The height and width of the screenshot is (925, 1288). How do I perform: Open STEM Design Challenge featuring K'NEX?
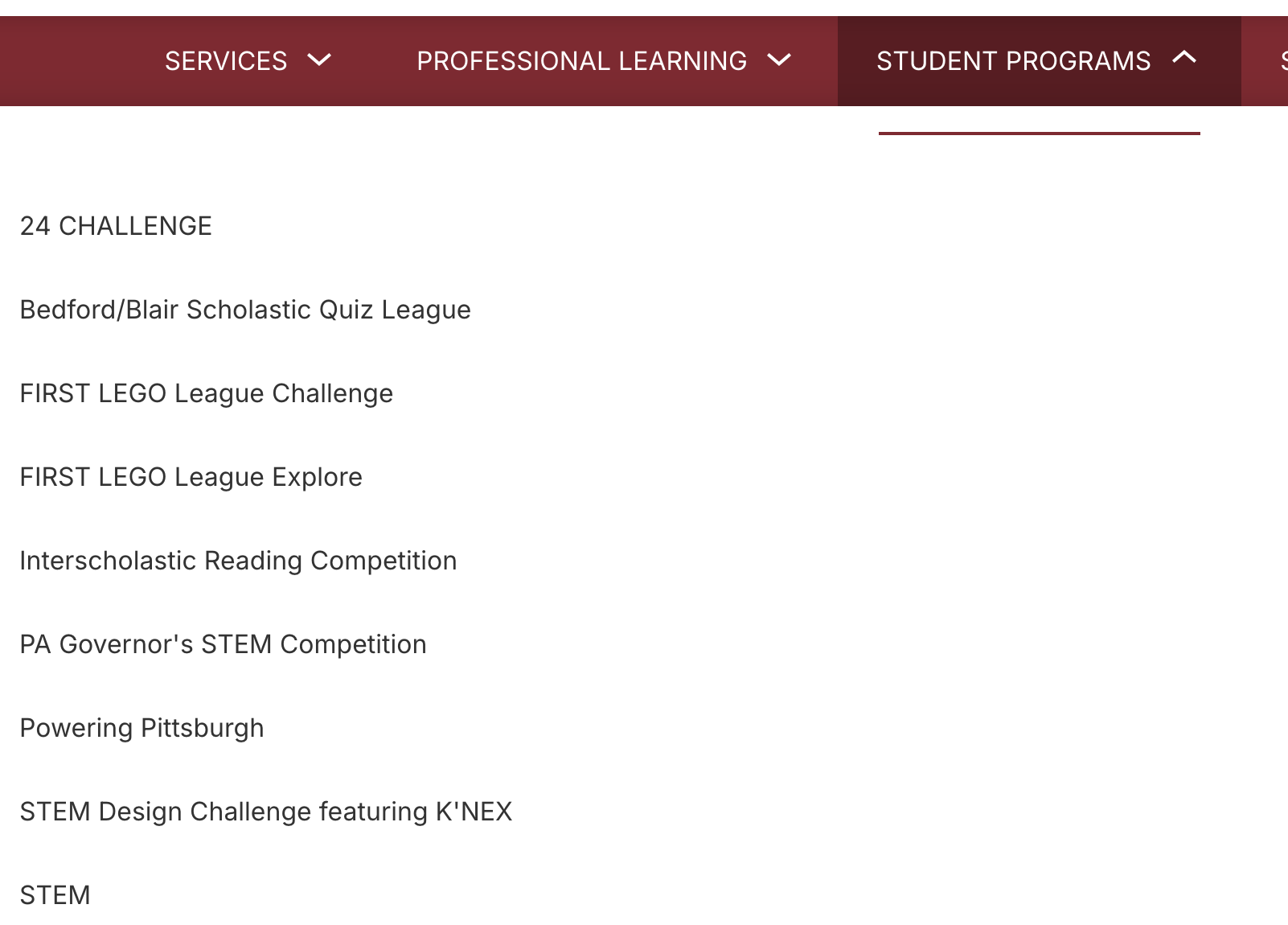pos(266,812)
